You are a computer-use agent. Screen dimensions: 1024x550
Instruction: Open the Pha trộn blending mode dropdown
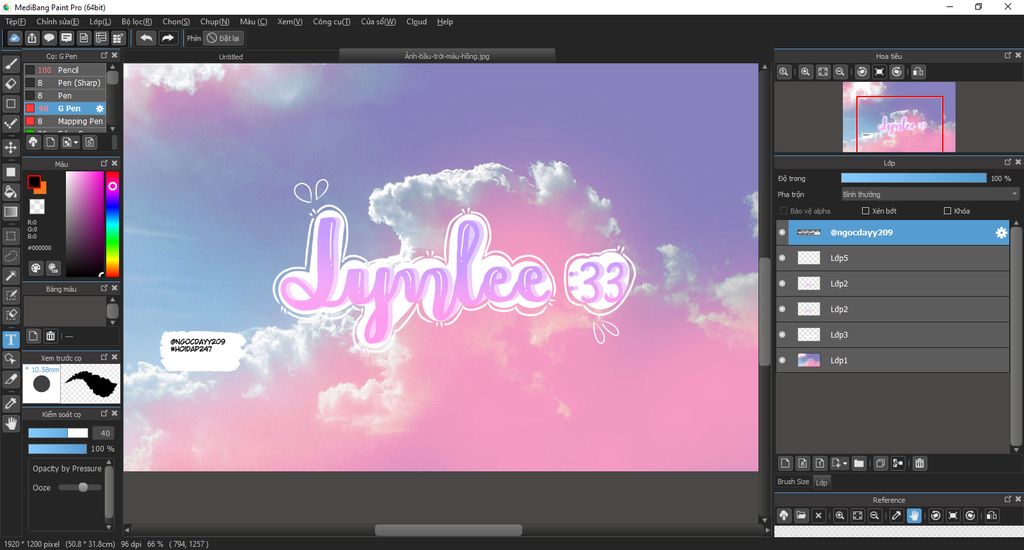click(929, 195)
